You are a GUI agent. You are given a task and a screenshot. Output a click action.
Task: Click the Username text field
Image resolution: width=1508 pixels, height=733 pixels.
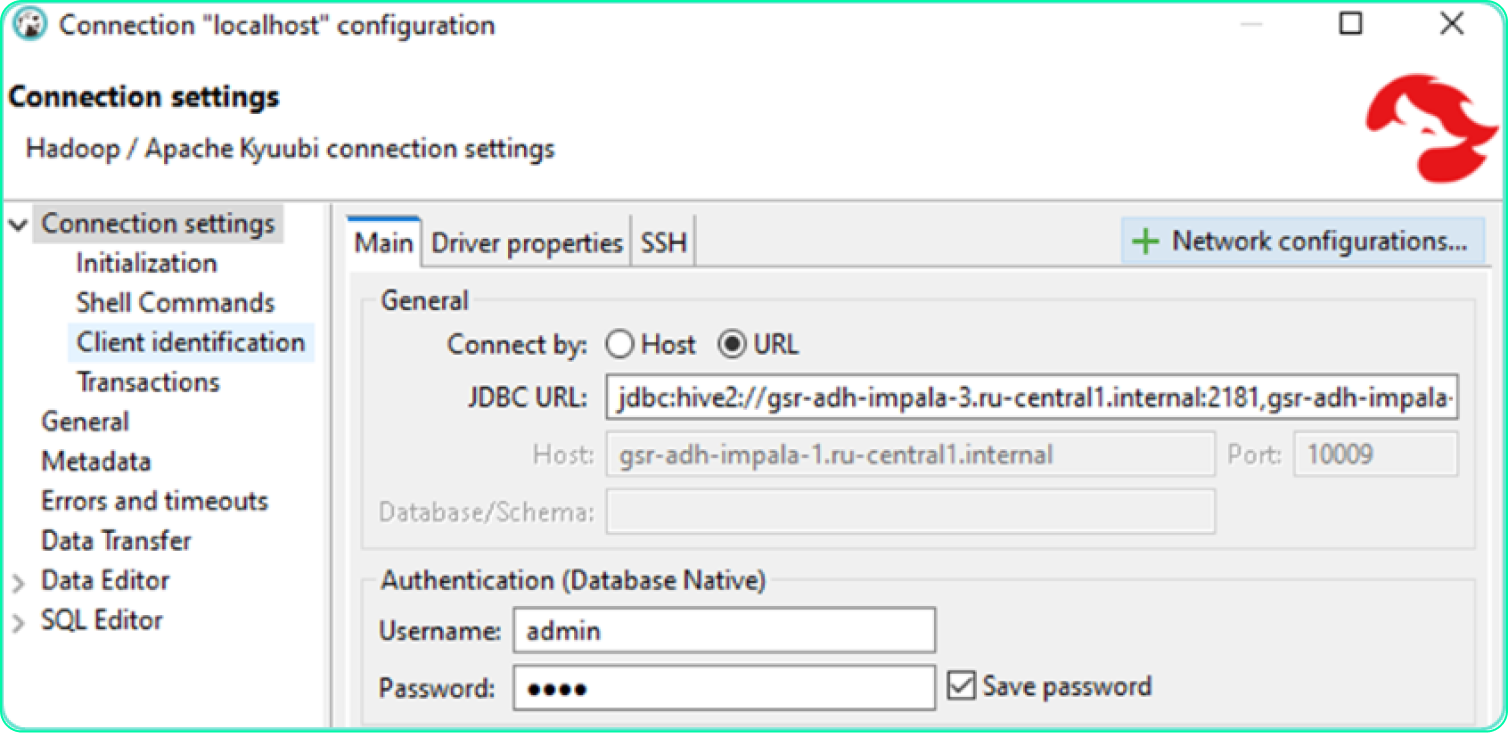[x=724, y=631]
